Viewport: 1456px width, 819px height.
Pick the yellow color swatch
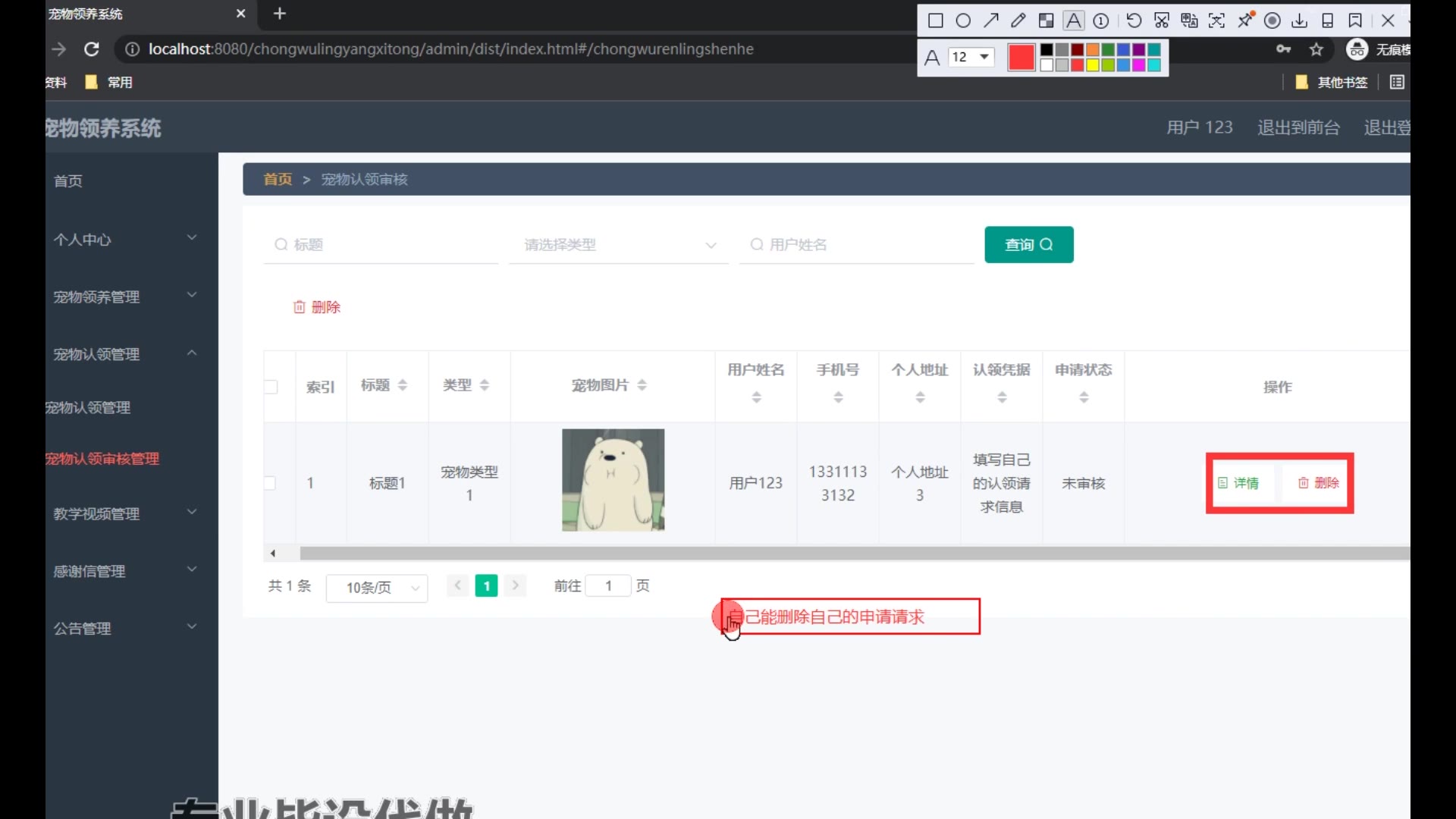coord(1093,65)
